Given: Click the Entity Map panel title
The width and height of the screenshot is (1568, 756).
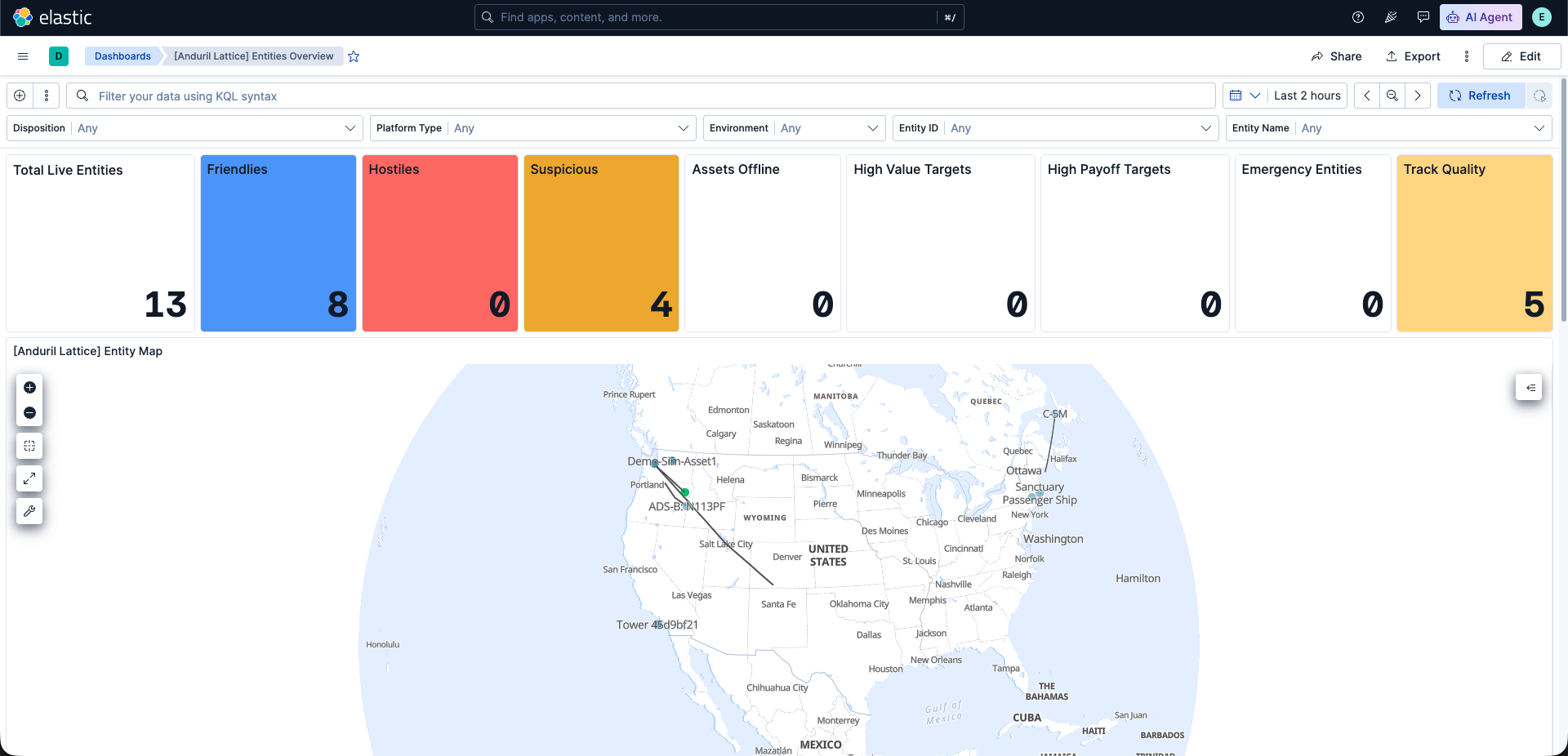Looking at the screenshot, I should click(x=88, y=351).
